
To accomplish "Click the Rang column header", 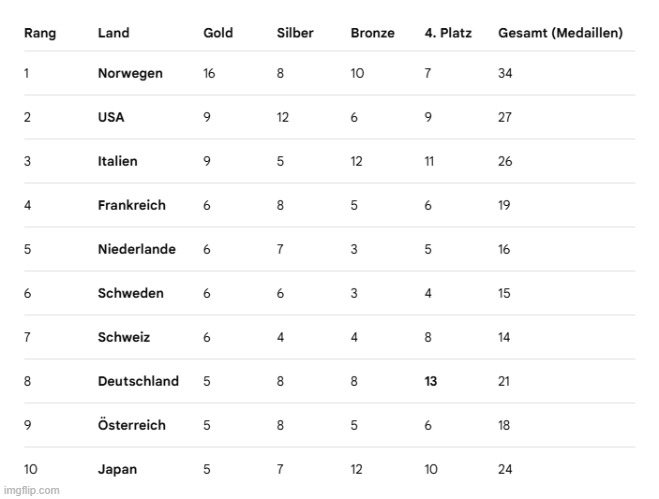I will [40, 33].
